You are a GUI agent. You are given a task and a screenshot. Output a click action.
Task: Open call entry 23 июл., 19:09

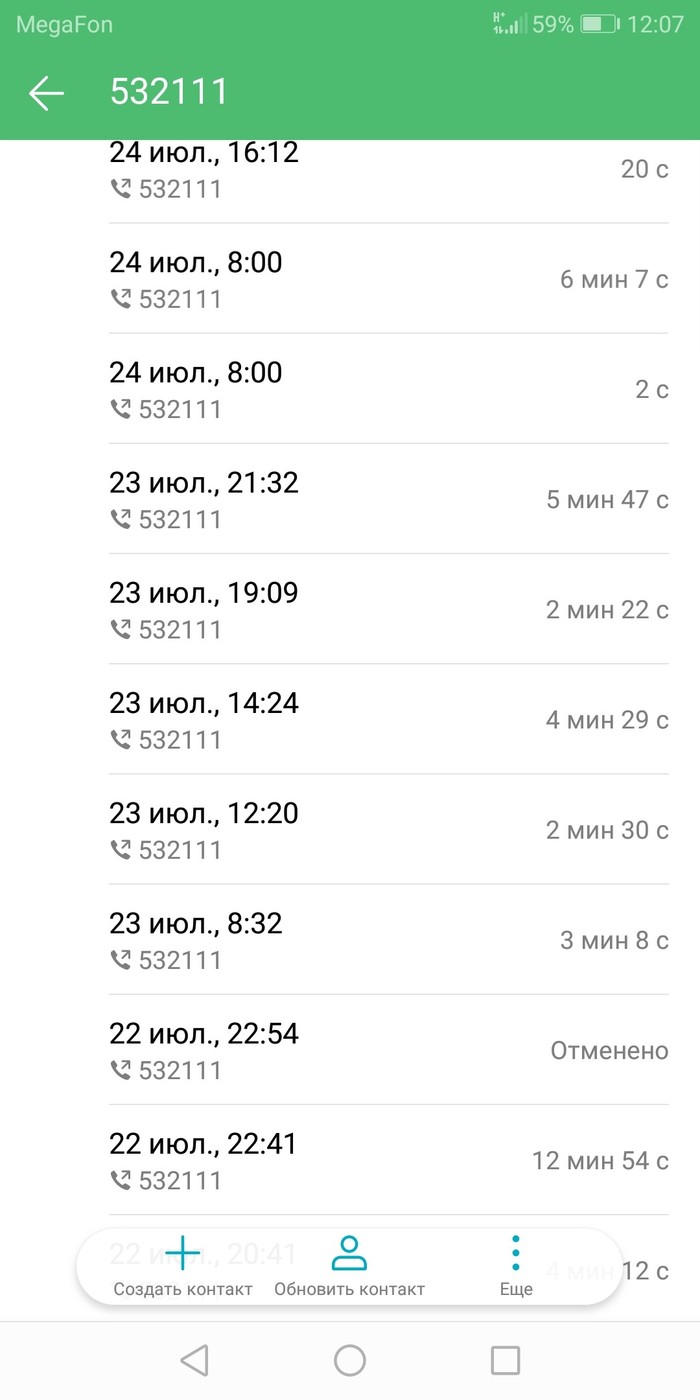tap(388, 609)
